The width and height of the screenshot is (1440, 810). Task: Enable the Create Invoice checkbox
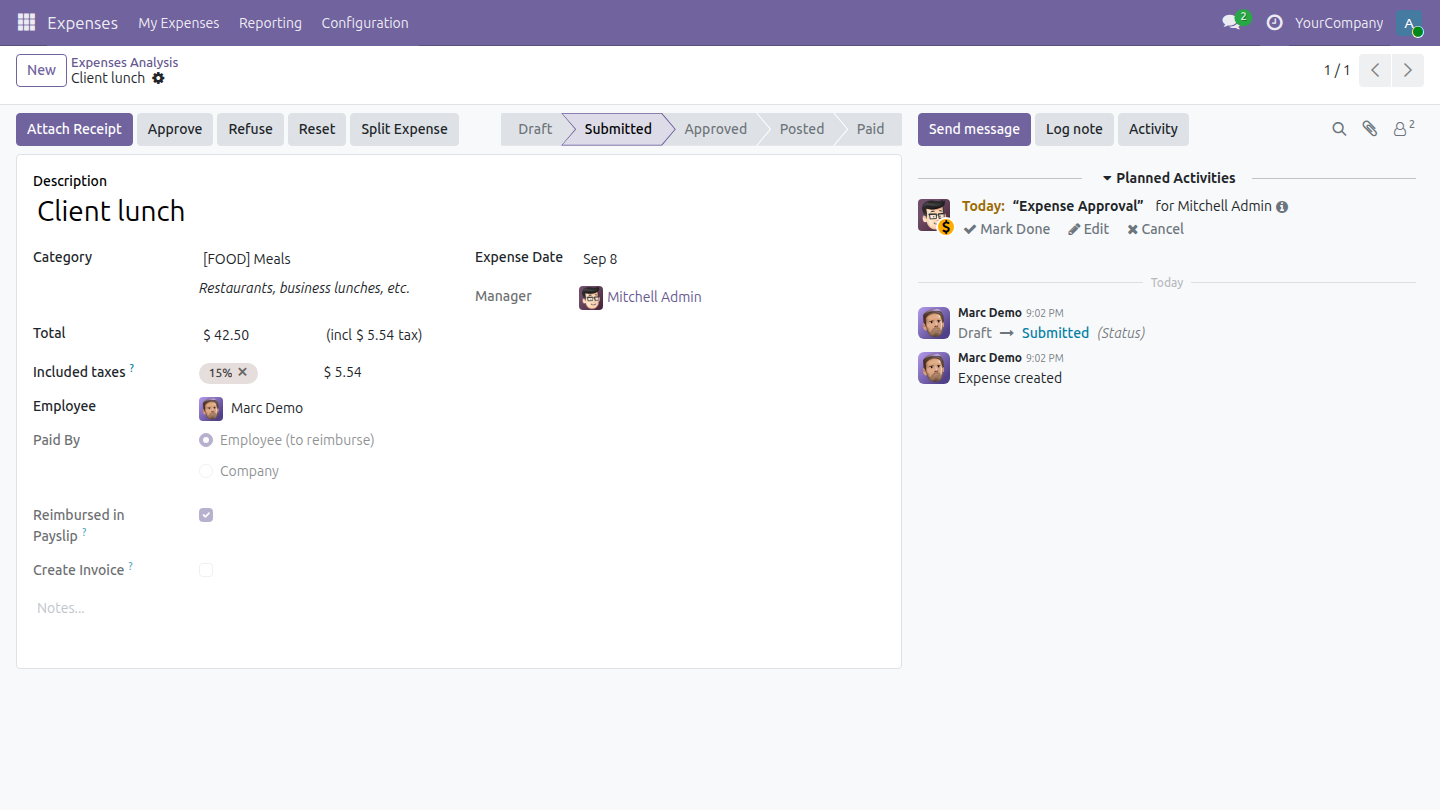coord(206,570)
